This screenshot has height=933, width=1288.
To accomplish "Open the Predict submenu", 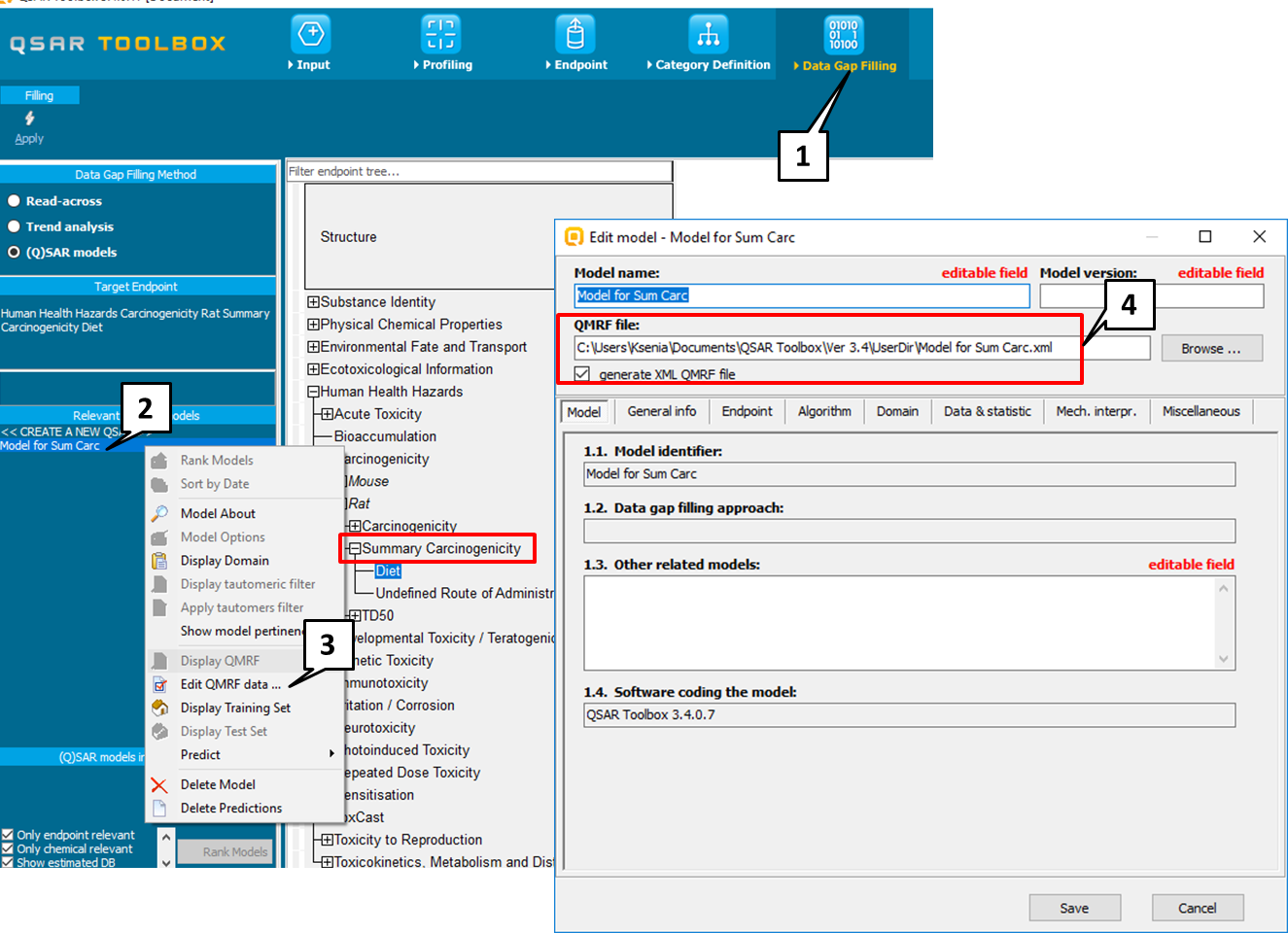I will 244,754.
